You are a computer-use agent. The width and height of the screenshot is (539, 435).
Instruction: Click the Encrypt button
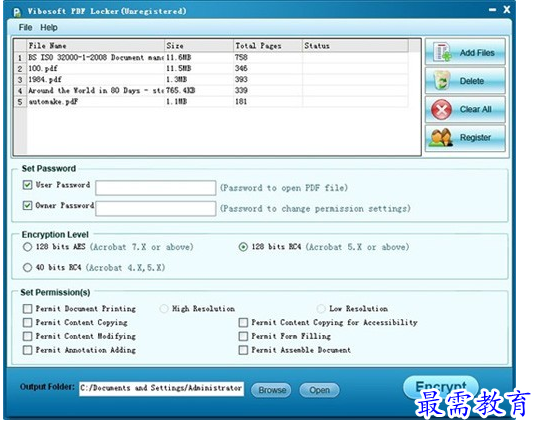coord(441,387)
